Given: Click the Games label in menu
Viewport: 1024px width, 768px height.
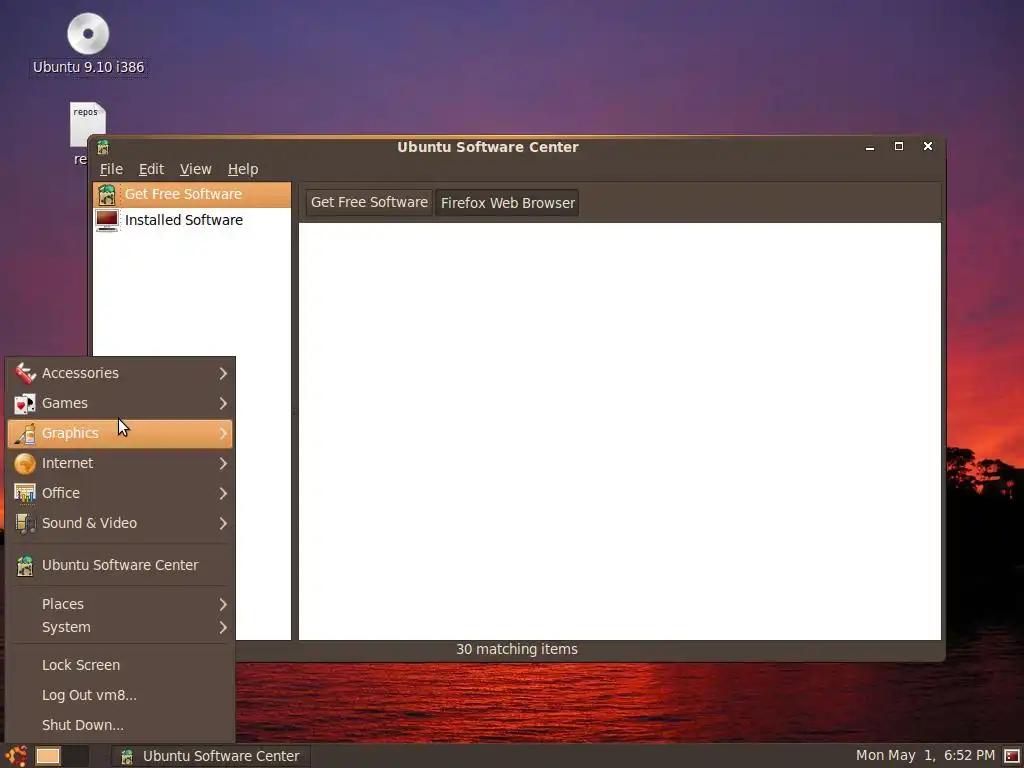Looking at the screenshot, I should tap(65, 403).
